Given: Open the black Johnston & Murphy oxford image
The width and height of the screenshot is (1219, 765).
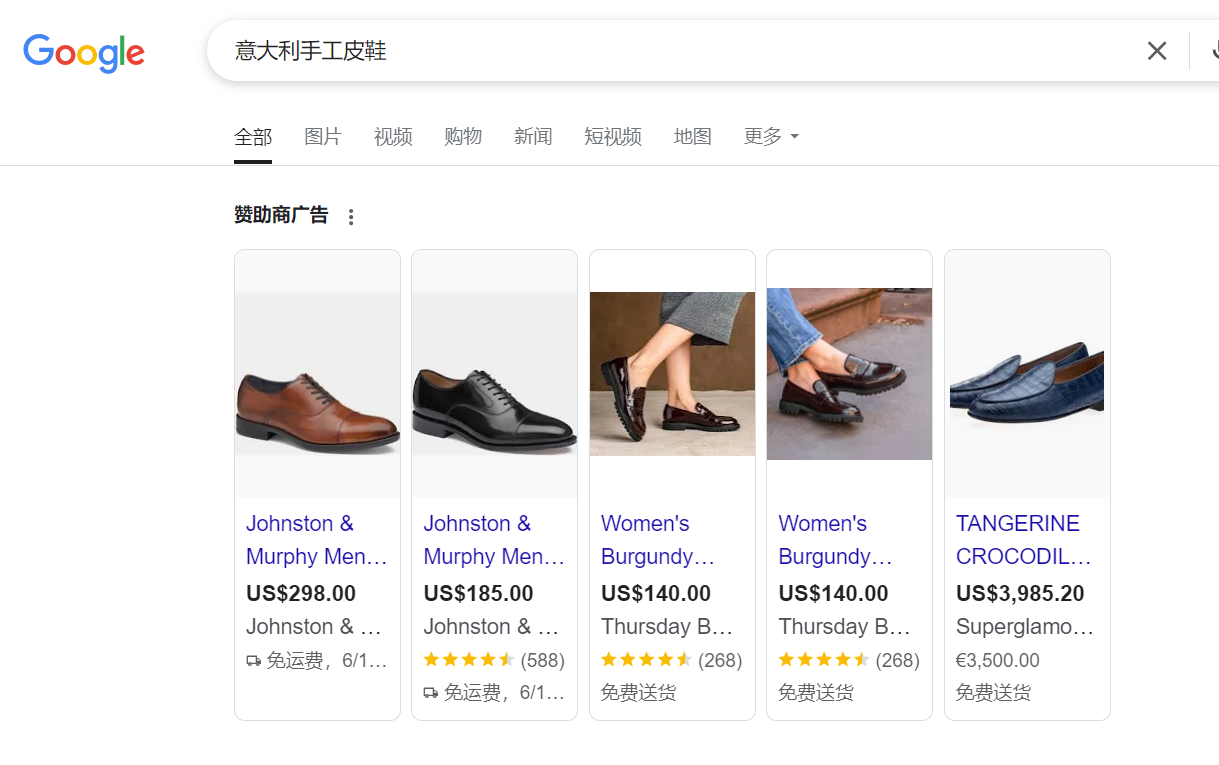Looking at the screenshot, I should click(495, 373).
